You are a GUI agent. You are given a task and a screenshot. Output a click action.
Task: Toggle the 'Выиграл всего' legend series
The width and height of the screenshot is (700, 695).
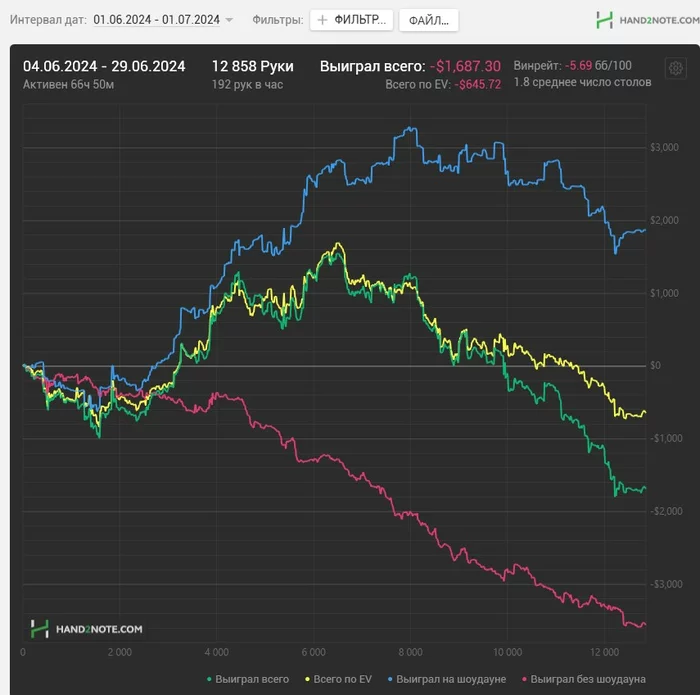(x=252, y=679)
